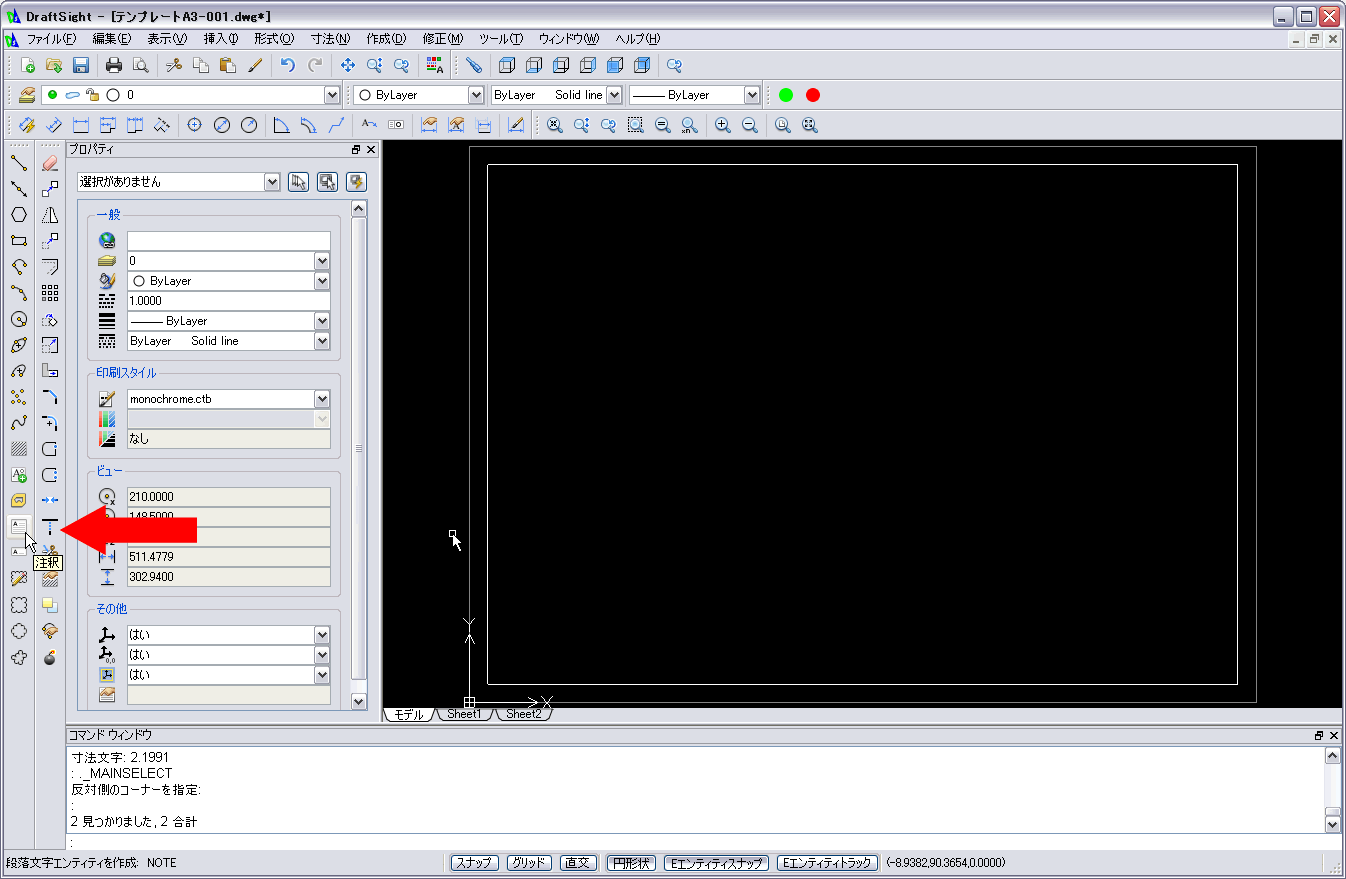This screenshot has width=1346, height=879.
Task: Activate the Pan four-arrow tool
Action: point(348,66)
